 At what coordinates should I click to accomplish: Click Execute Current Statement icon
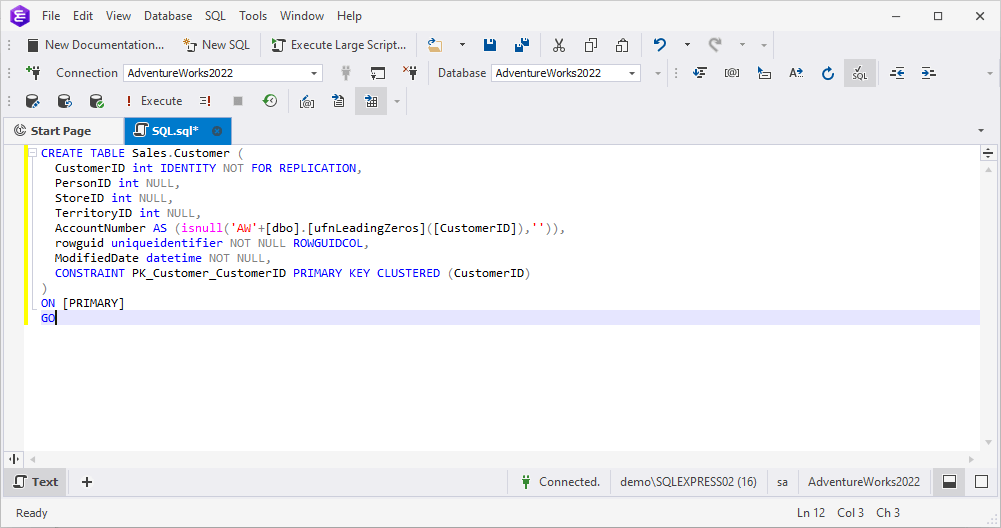click(x=205, y=101)
